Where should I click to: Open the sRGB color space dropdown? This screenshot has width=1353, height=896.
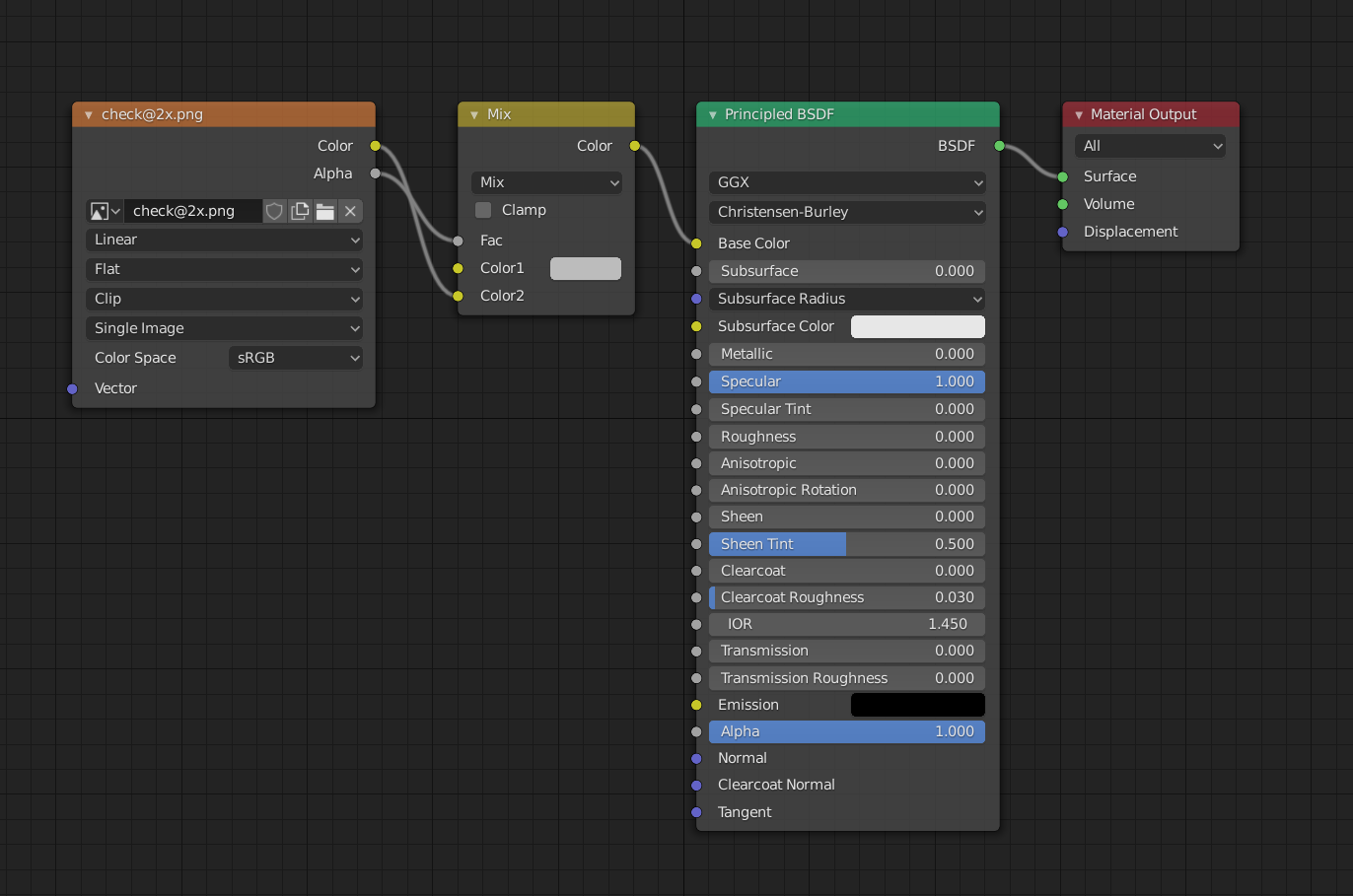coord(296,358)
